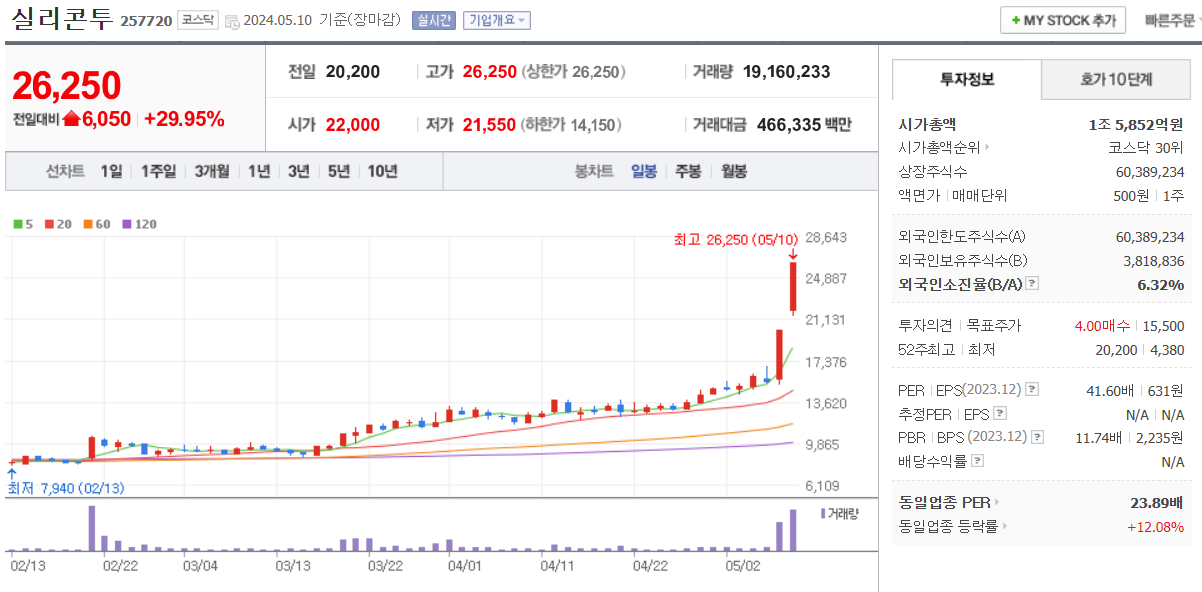
Task: Select the 10년 line chart period
Action: pos(382,171)
